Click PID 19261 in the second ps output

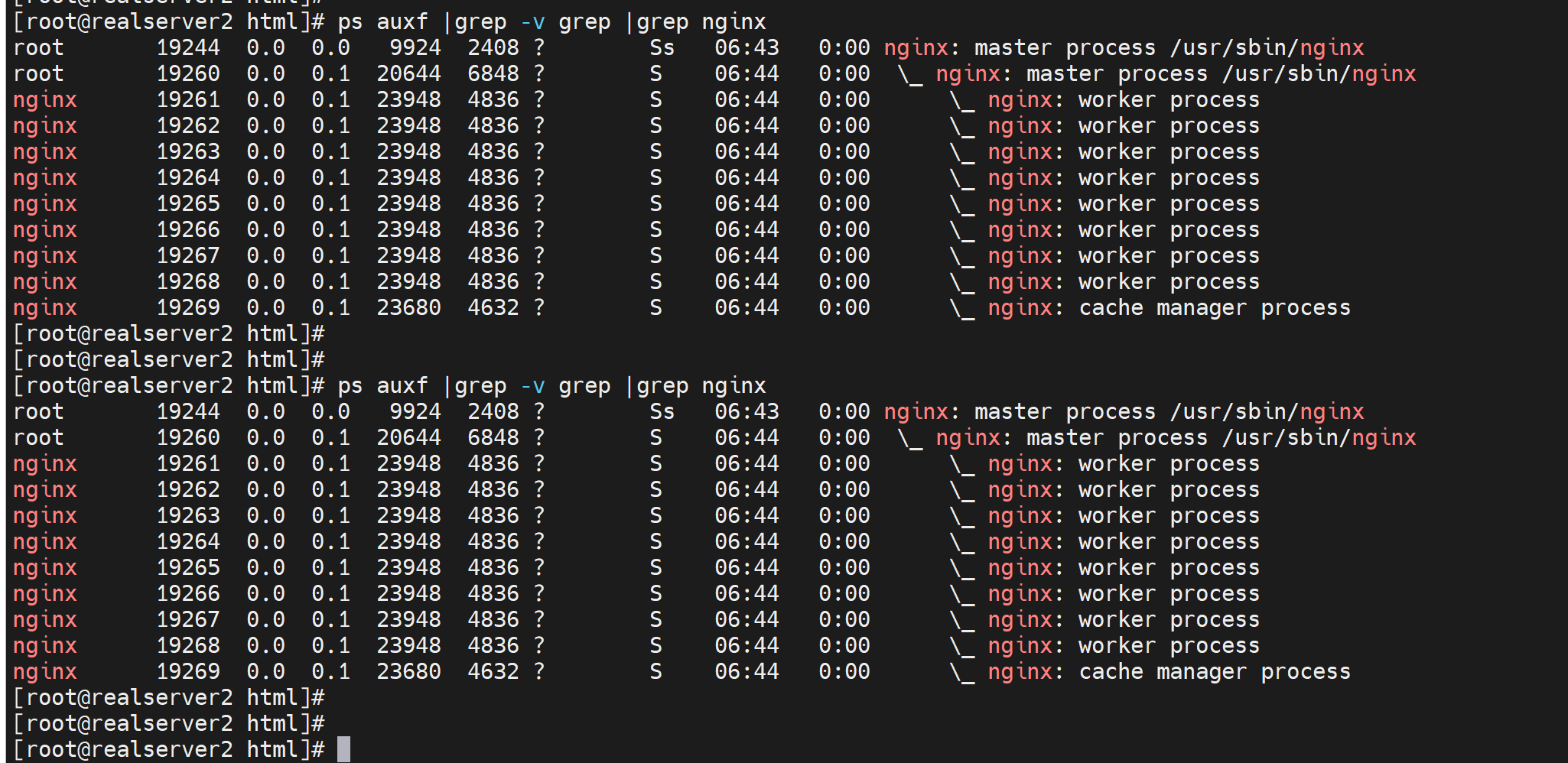coord(188,463)
